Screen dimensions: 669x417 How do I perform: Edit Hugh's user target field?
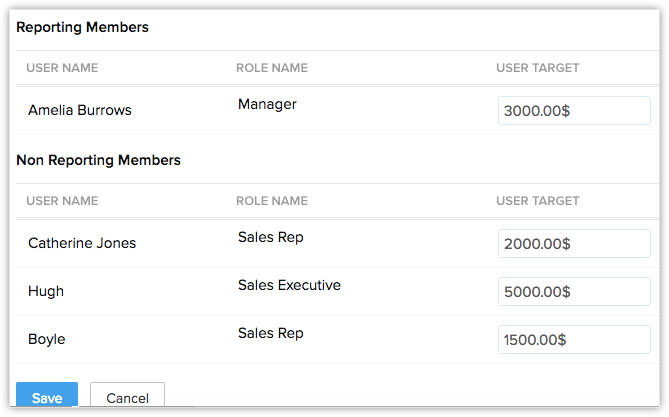click(574, 292)
